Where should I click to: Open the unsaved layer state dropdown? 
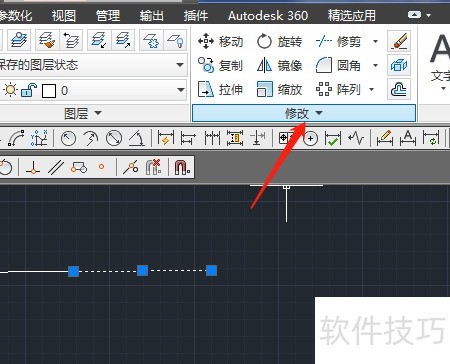pos(180,65)
